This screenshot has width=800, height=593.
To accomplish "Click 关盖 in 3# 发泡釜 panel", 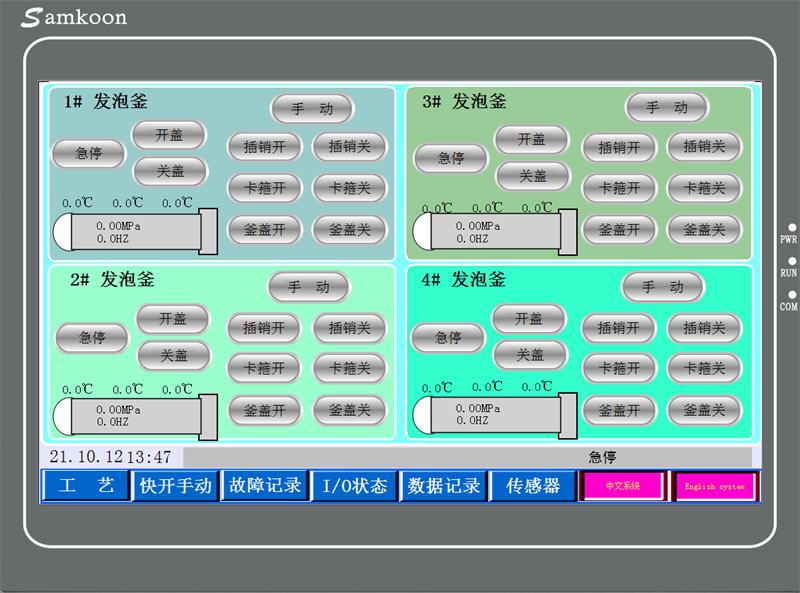I will point(533,176).
